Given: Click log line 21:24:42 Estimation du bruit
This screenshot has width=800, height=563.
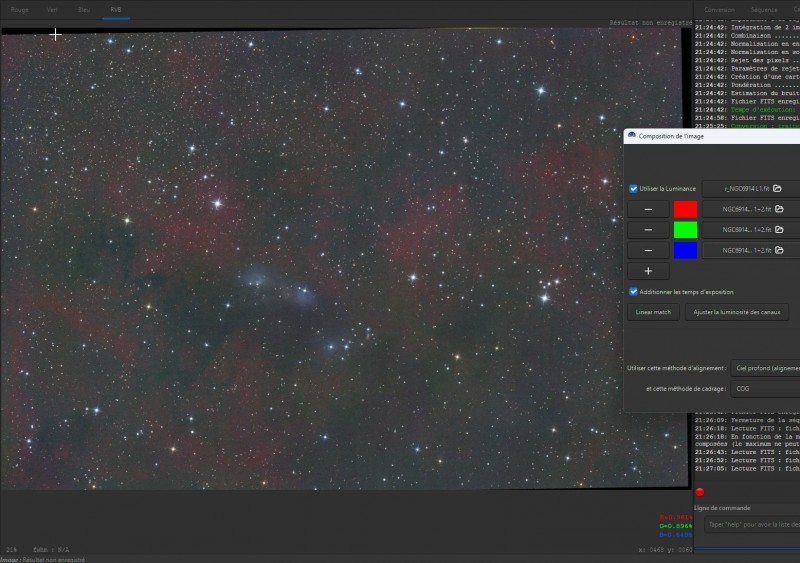Looking at the screenshot, I should 747,93.
